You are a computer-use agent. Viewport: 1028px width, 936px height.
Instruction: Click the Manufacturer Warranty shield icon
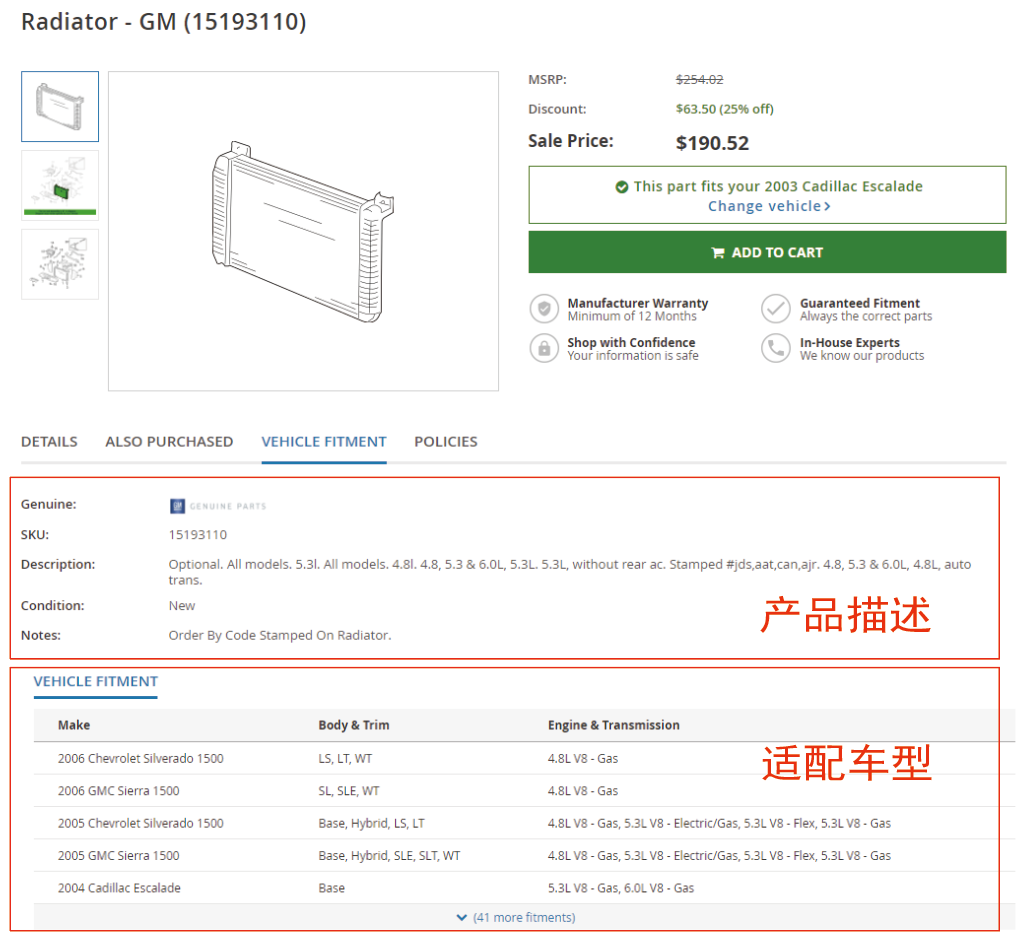tap(544, 309)
